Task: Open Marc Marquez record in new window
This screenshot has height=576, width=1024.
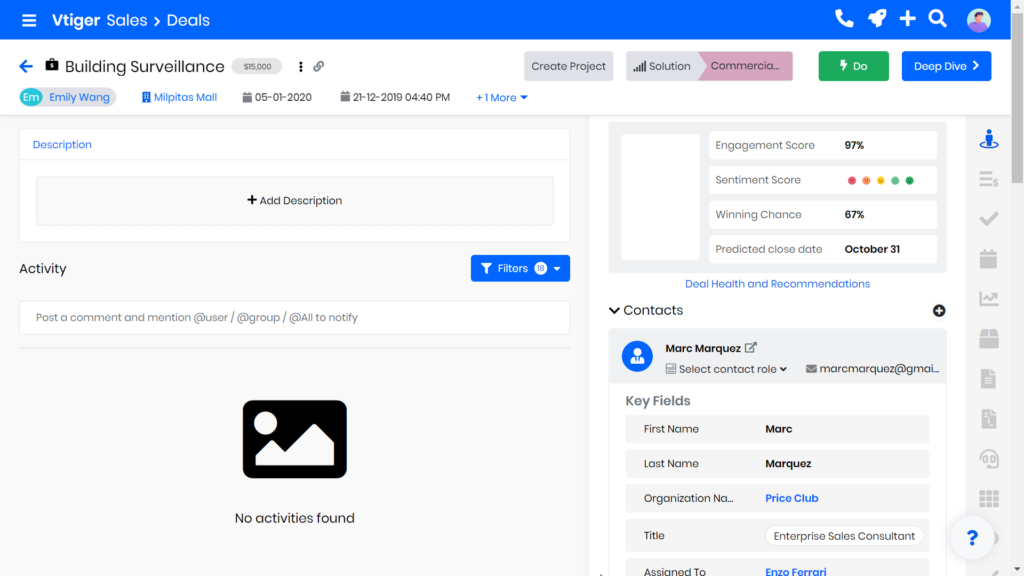Action: coord(751,348)
